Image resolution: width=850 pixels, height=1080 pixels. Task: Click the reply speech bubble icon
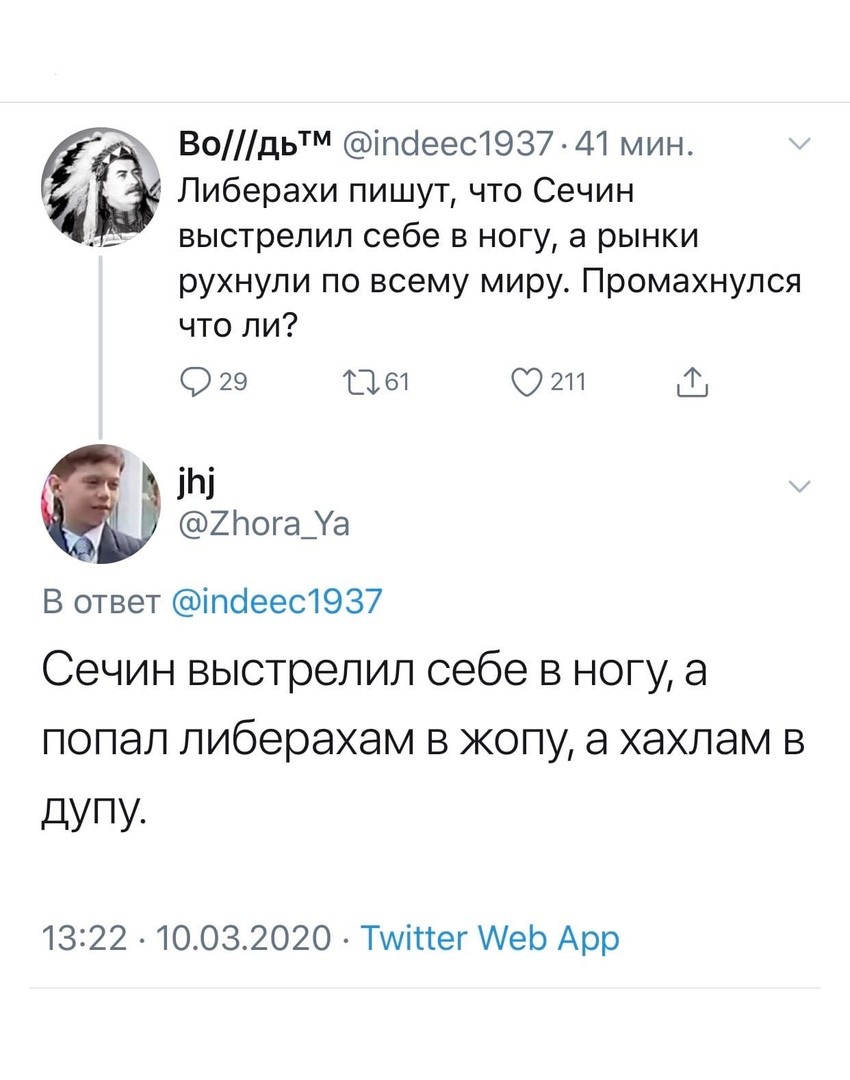[194, 381]
